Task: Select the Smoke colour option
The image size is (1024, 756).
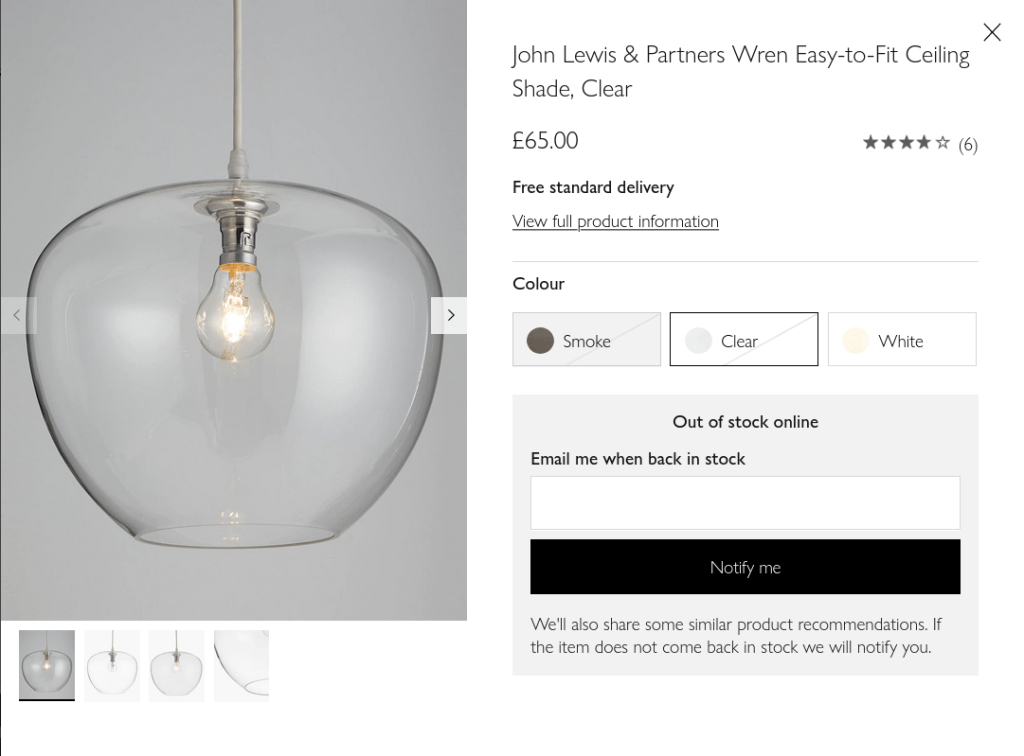Action: coord(586,340)
